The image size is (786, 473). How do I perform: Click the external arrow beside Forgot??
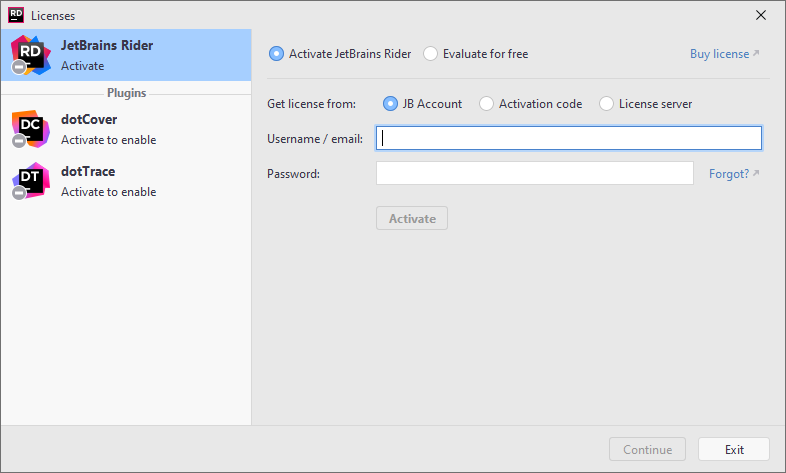click(756, 173)
